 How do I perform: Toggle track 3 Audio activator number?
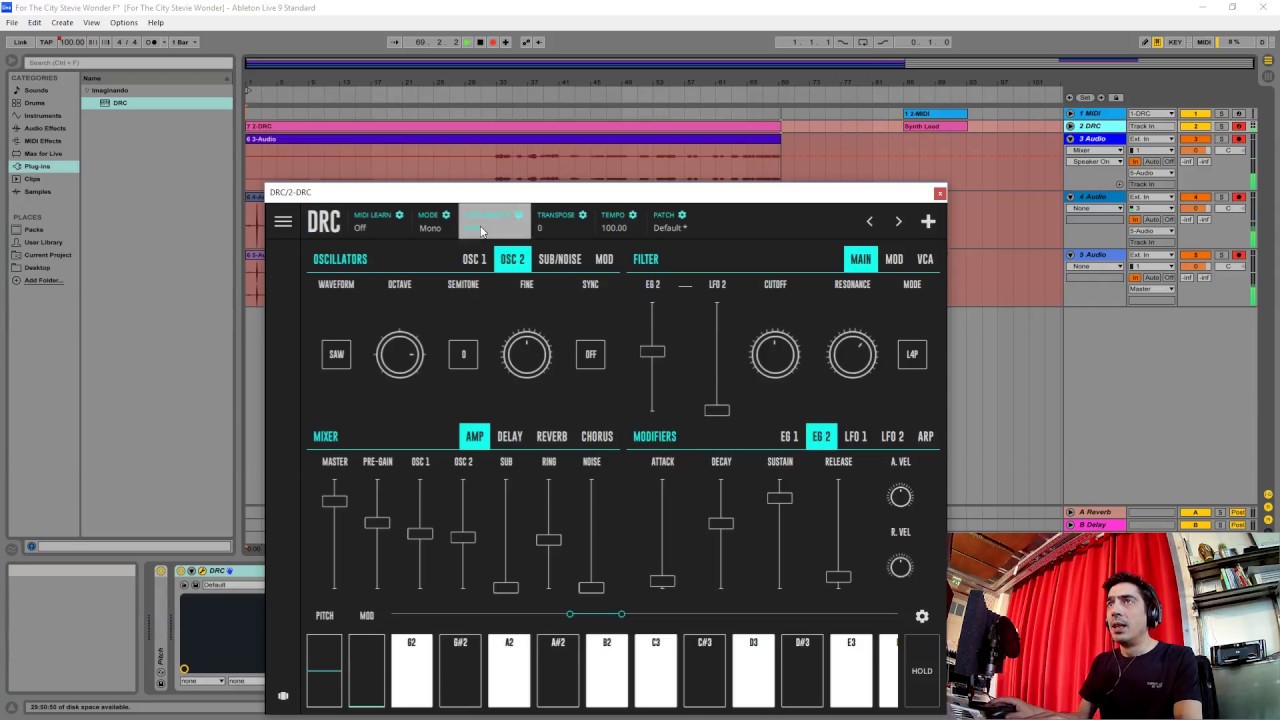[x=1195, y=139]
